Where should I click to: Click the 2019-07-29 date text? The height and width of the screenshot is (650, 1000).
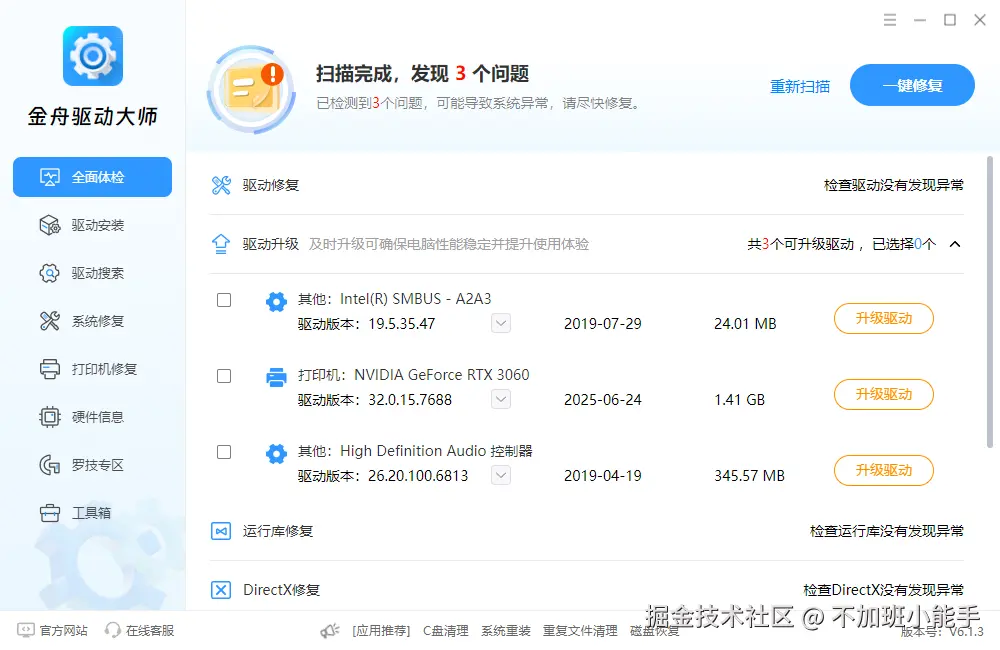coord(603,324)
